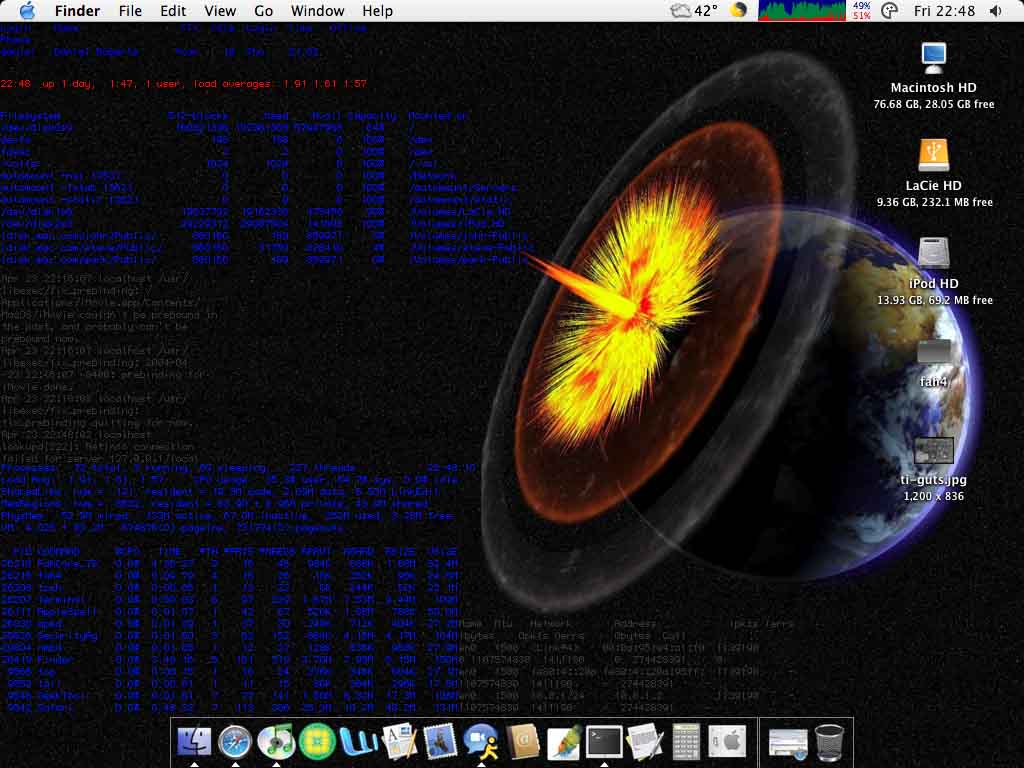The image size is (1024, 768).
Task: Open the Finder icon in the Dock
Action: [x=193, y=741]
